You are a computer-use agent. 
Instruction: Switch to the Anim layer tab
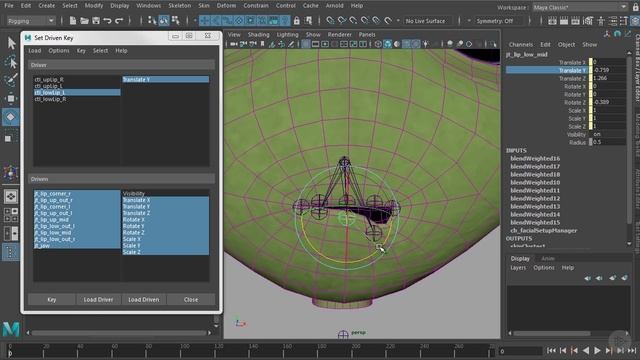click(548, 259)
